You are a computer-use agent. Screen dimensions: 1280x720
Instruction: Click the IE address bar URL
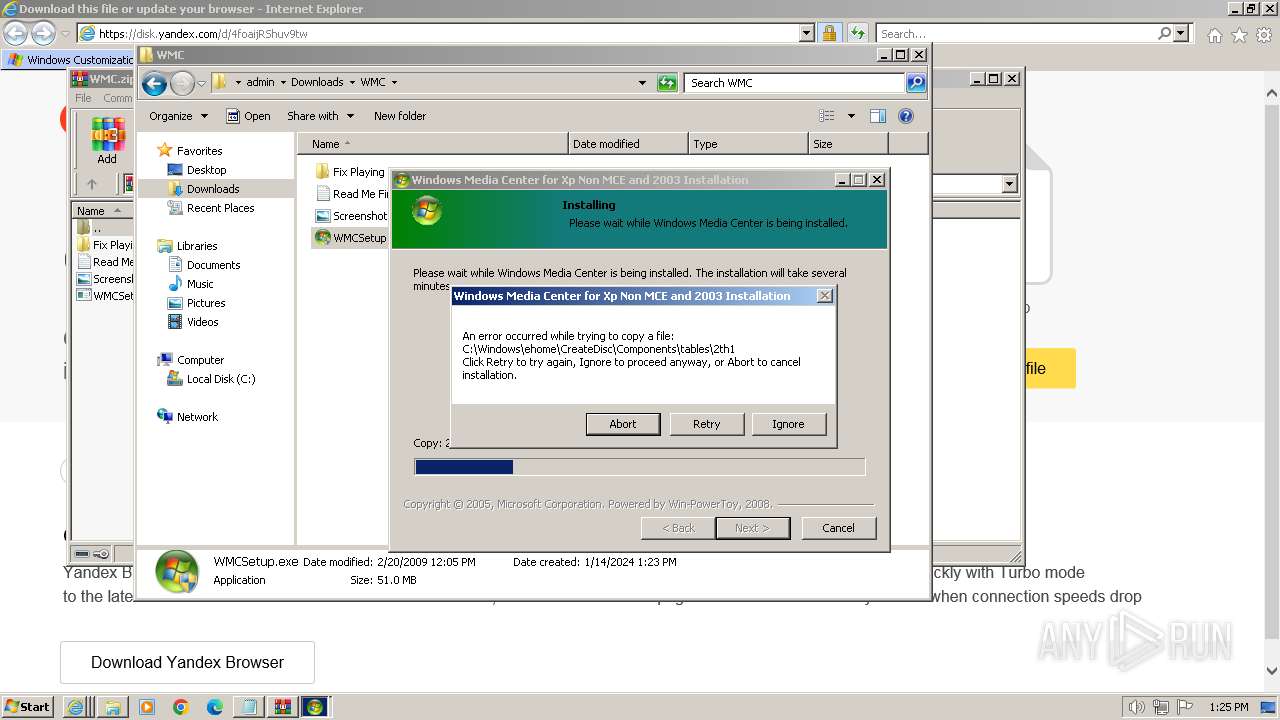pyautogui.click(x=203, y=34)
